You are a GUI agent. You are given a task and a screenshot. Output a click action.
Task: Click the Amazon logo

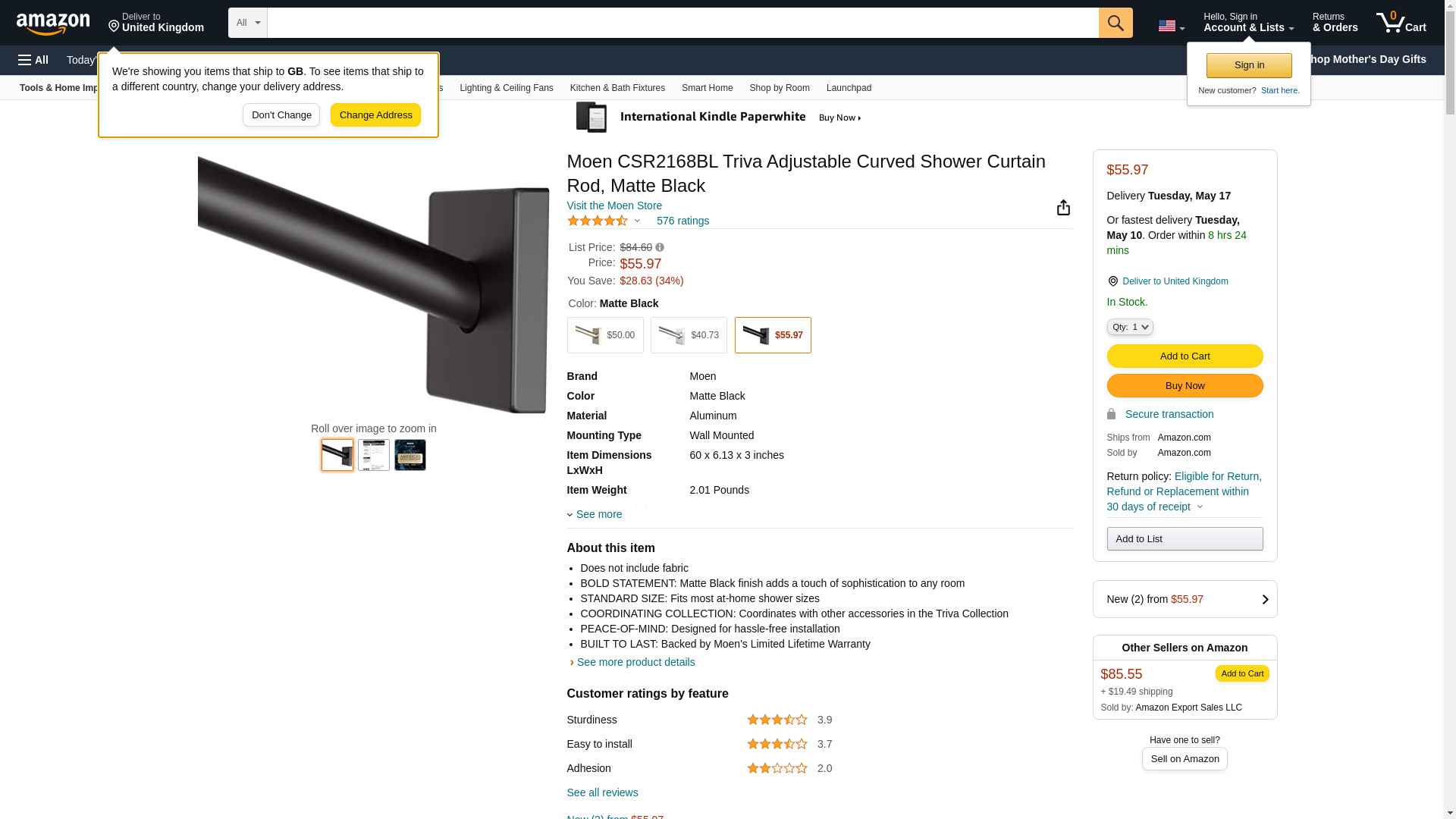(x=53, y=24)
